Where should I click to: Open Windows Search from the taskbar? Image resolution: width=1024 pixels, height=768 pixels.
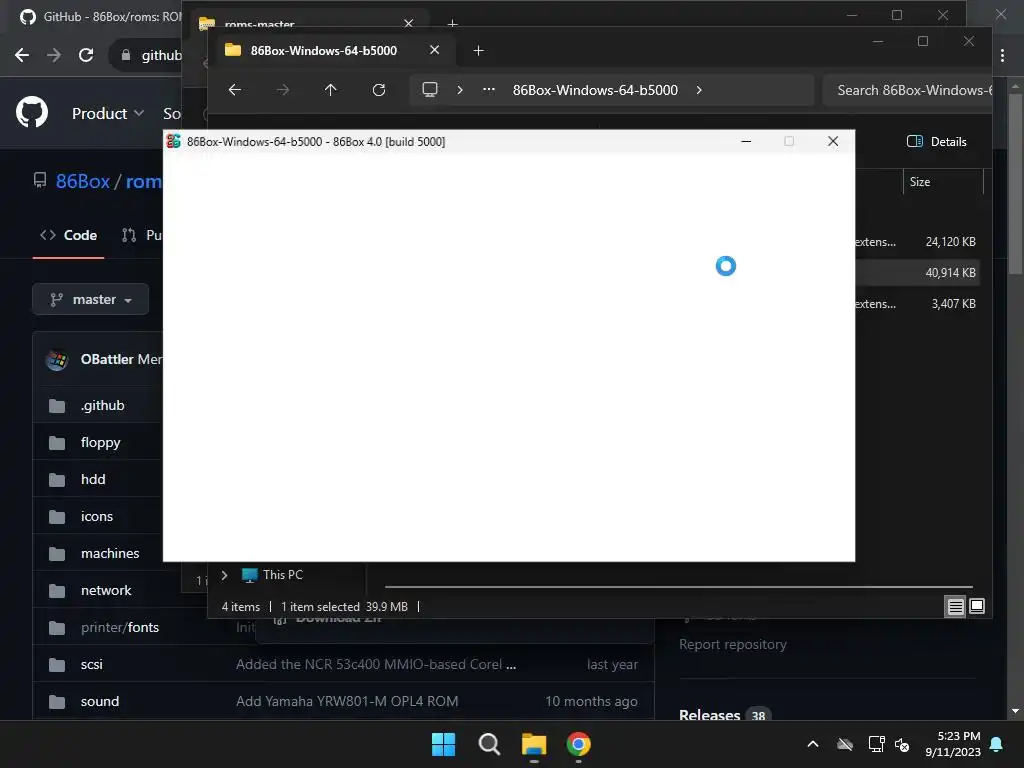click(x=488, y=744)
